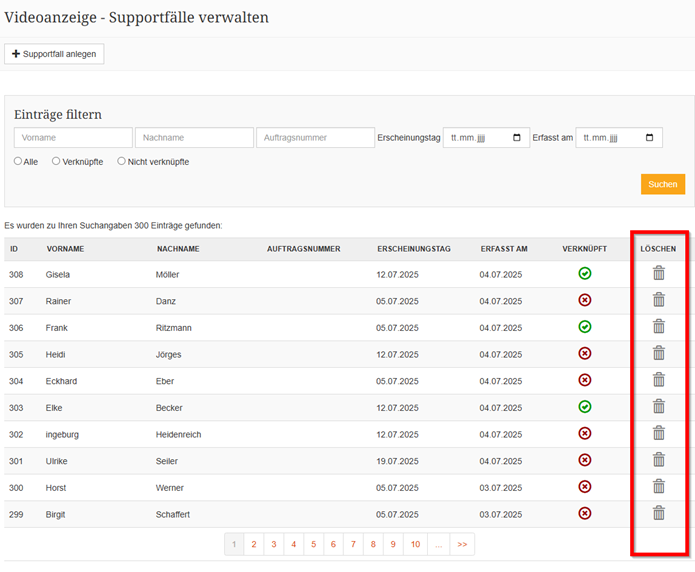
Task: Click the orange Suchen button
Action: (663, 184)
